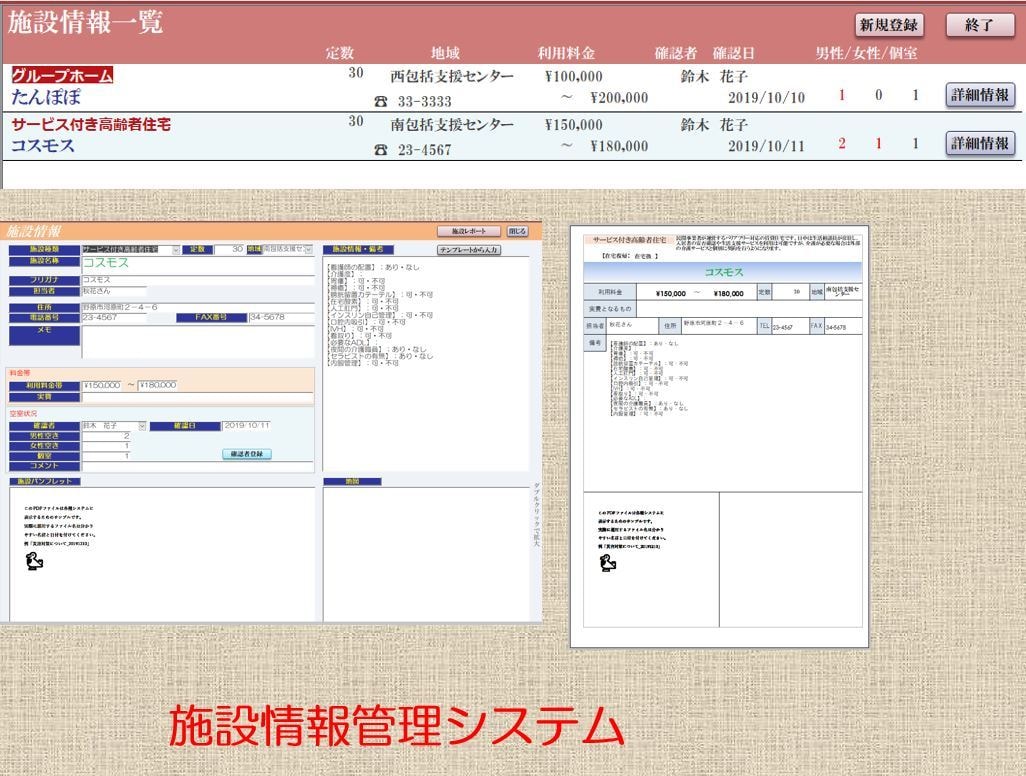Click the 女性空き field showing 1

(106, 446)
